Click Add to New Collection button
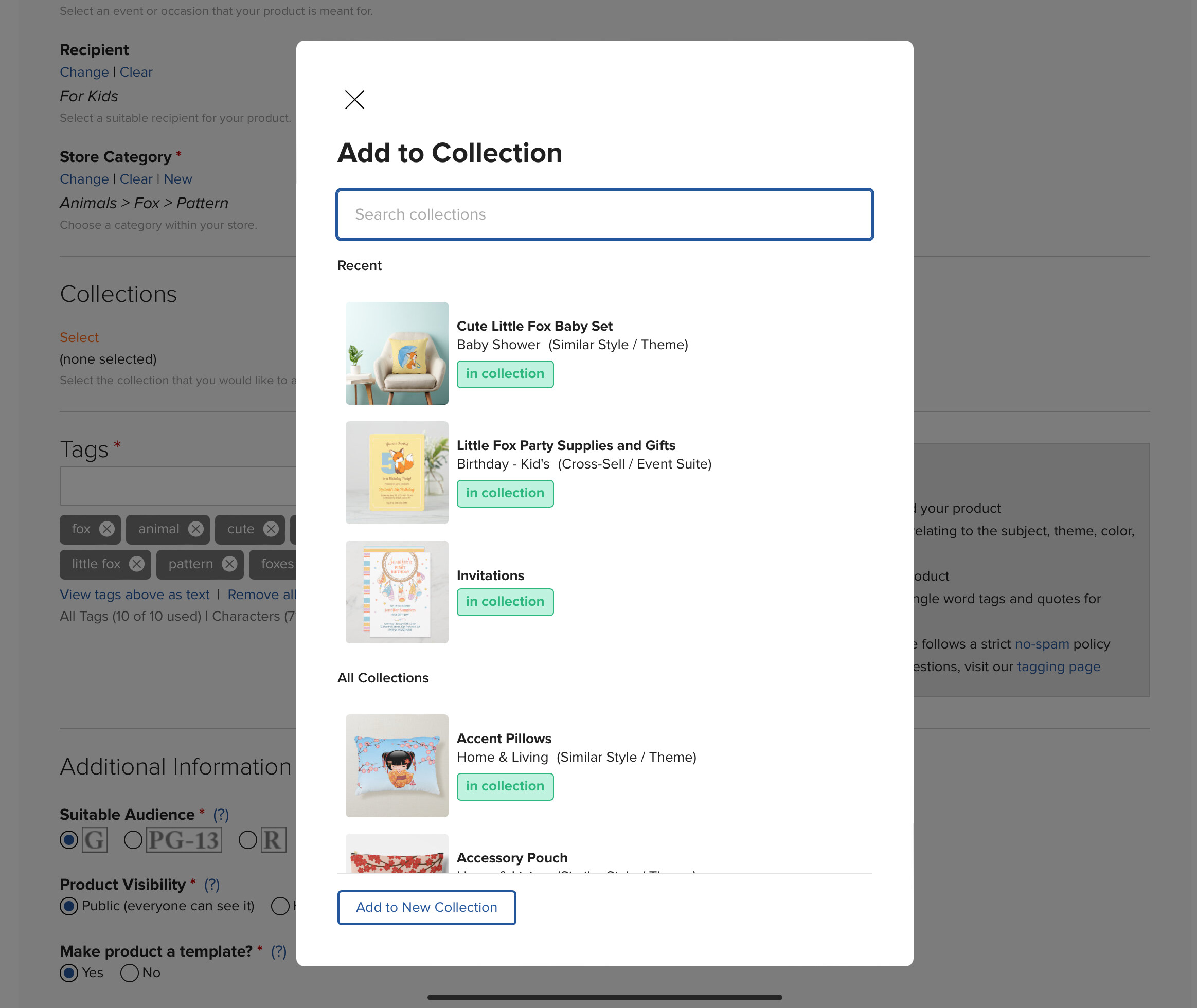 (x=426, y=907)
